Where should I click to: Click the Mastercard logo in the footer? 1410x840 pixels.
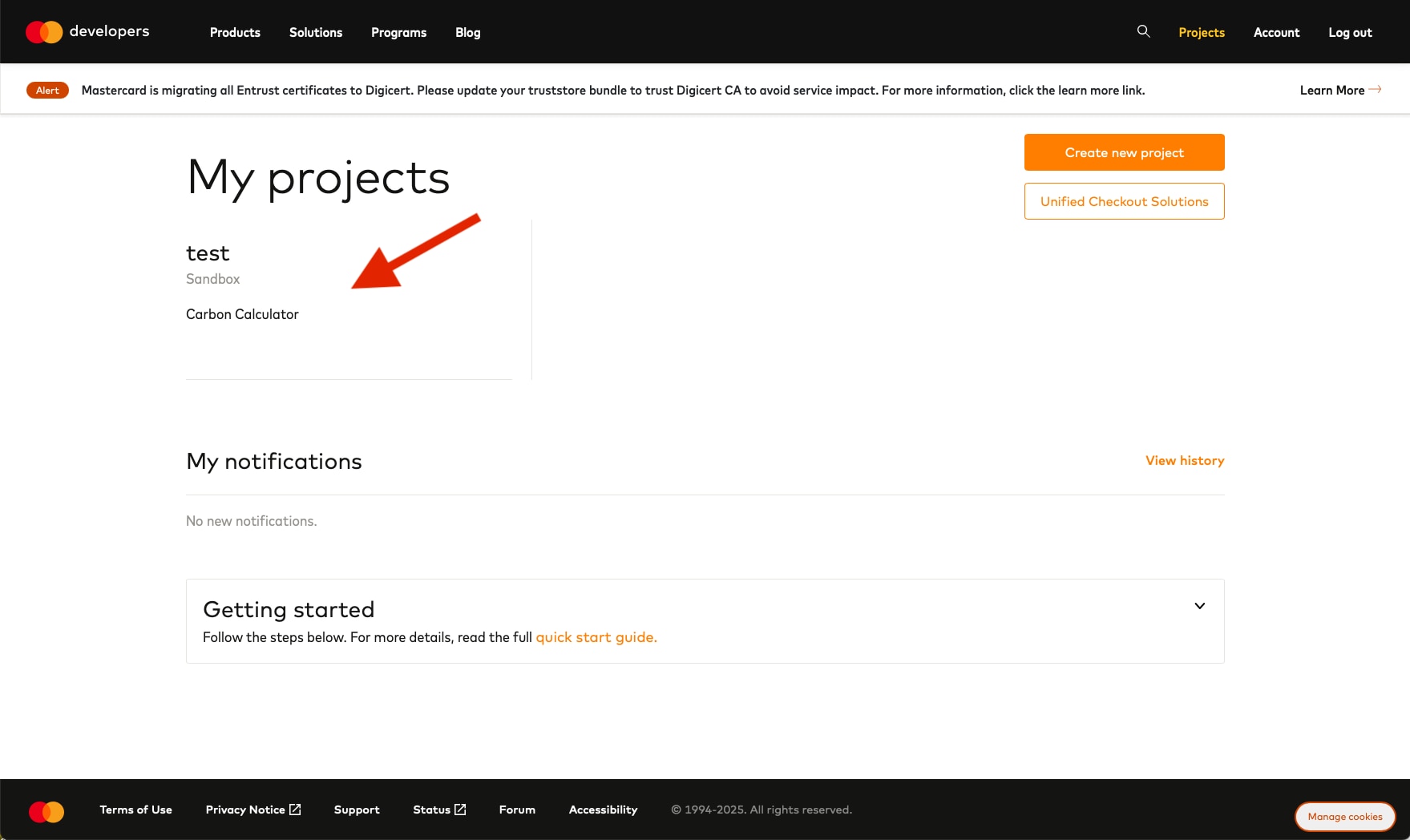click(x=46, y=811)
